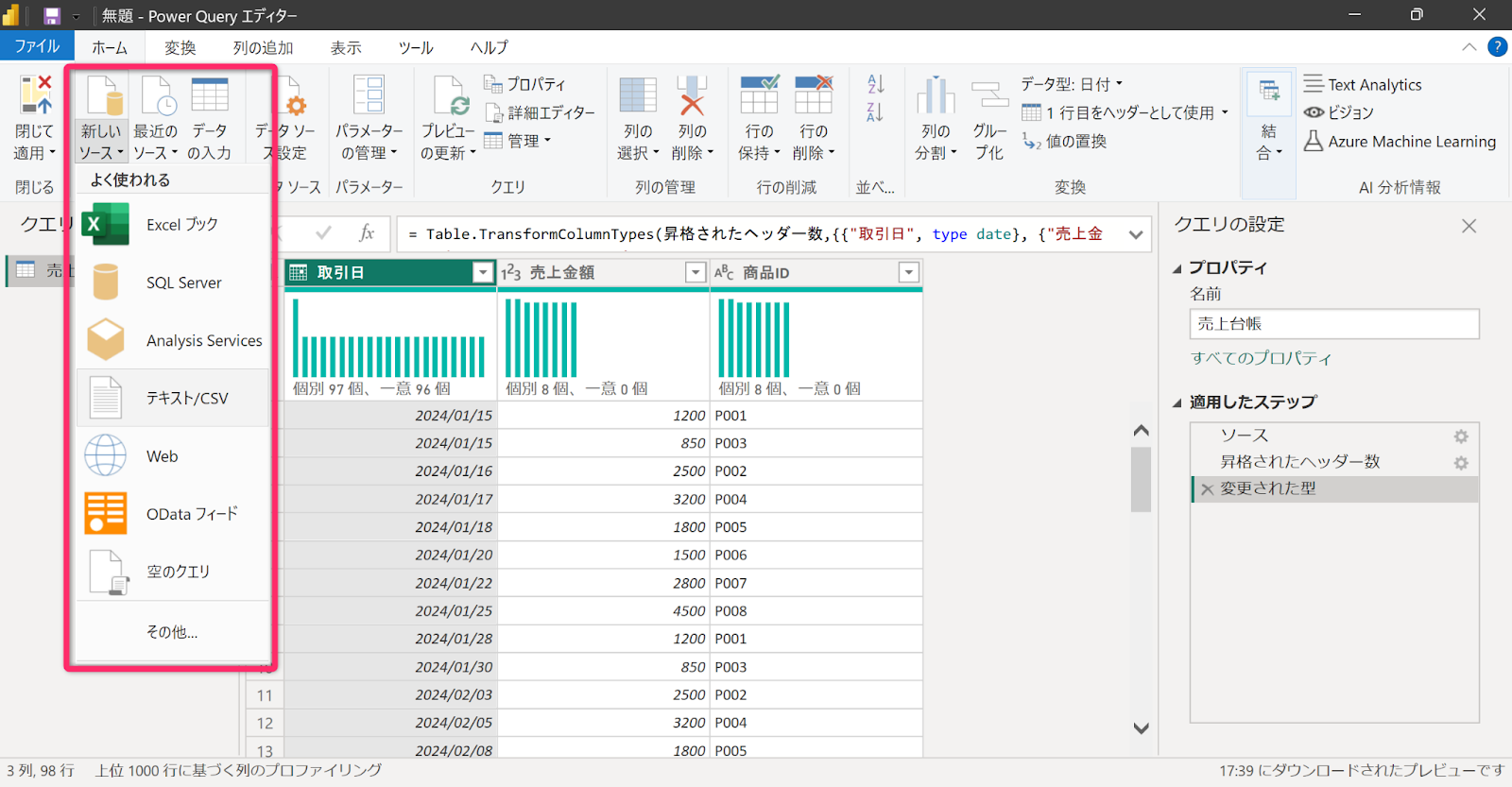The width and height of the screenshot is (1512, 787).
Task: Open 売上金額 column filter dropdown
Action: [x=696, y=273]
